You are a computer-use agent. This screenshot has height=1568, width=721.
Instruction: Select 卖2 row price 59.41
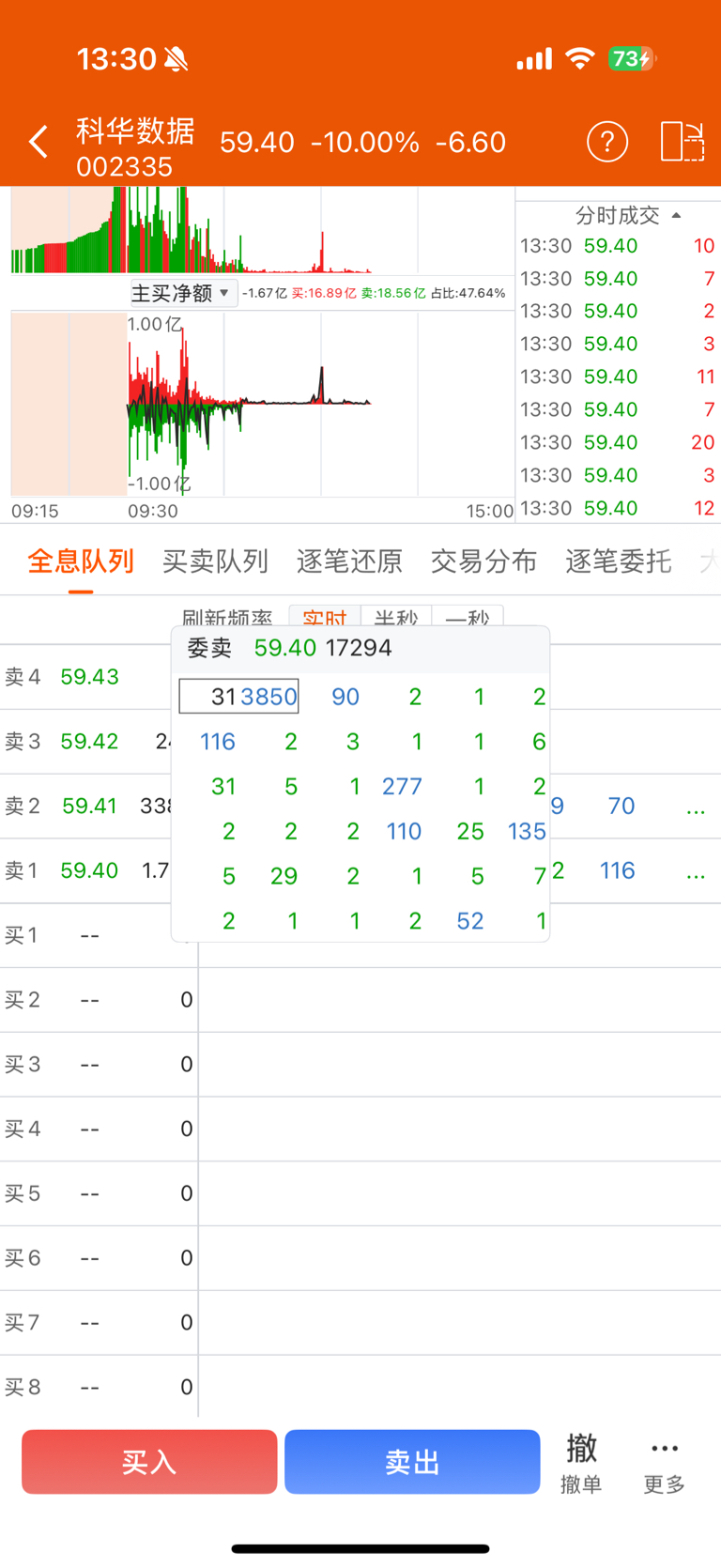(x=89, y=807)
